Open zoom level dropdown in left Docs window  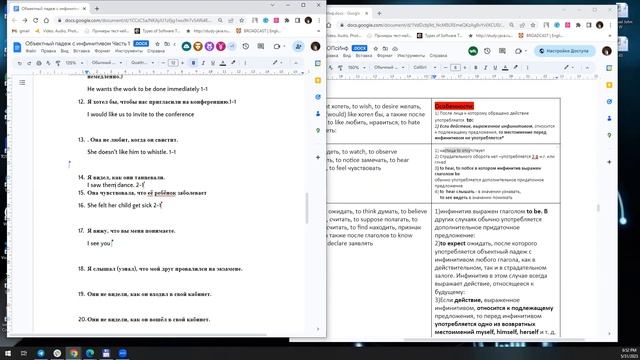(74, 63)
